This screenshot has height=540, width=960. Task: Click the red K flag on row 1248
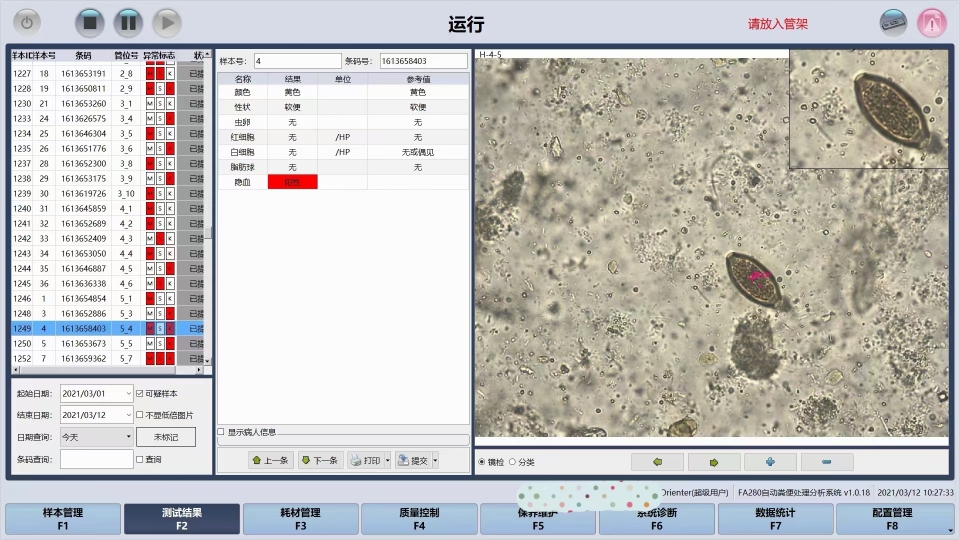(x=170, y=313)
